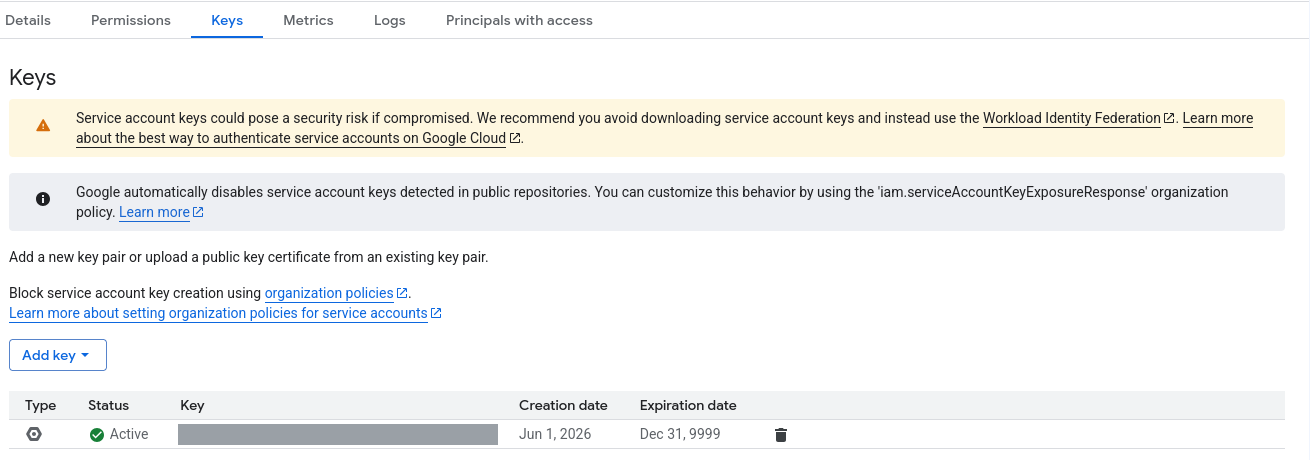Click external-link icon after organization policies
1310x460 pixels.
click(x=402, y=293)
